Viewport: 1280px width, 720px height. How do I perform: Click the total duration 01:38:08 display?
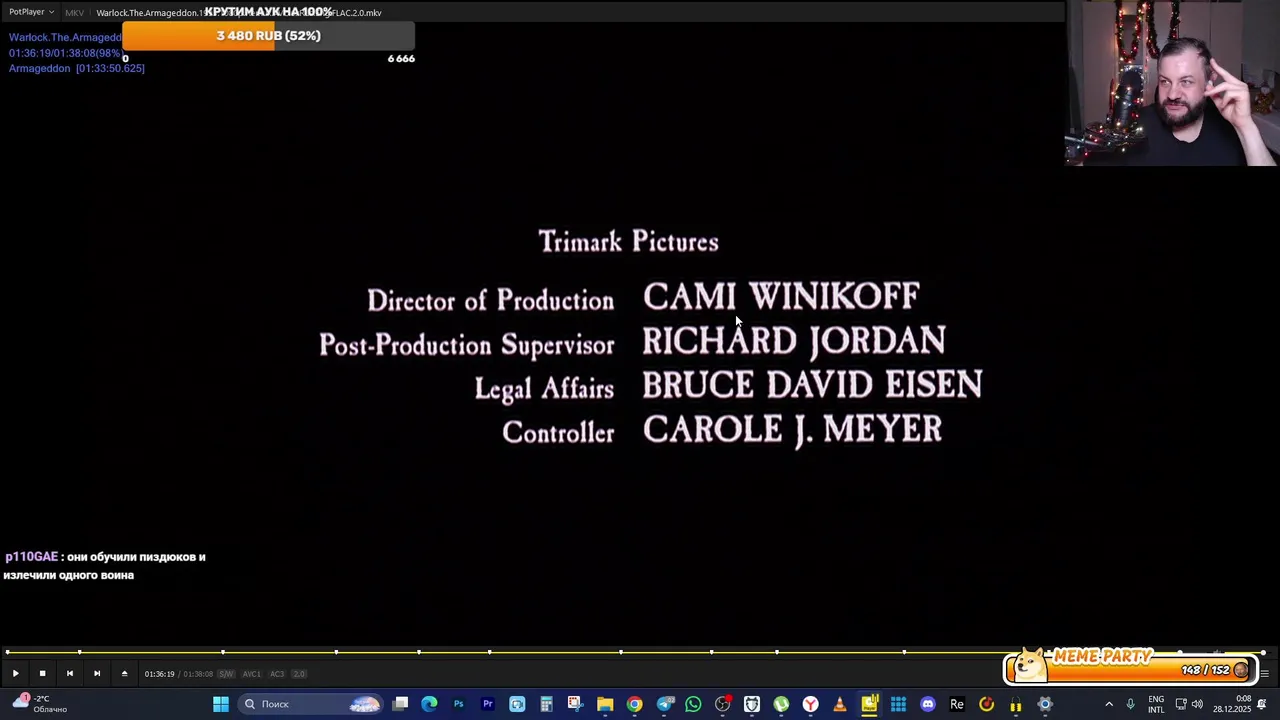tap(198, 674)
